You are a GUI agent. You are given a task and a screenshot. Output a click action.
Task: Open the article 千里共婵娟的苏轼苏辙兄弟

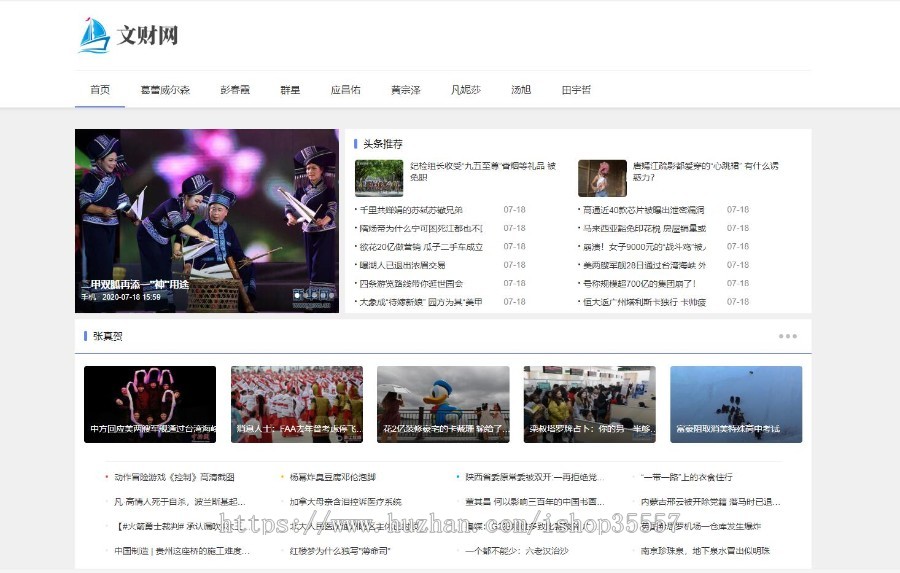click(411, 210)
